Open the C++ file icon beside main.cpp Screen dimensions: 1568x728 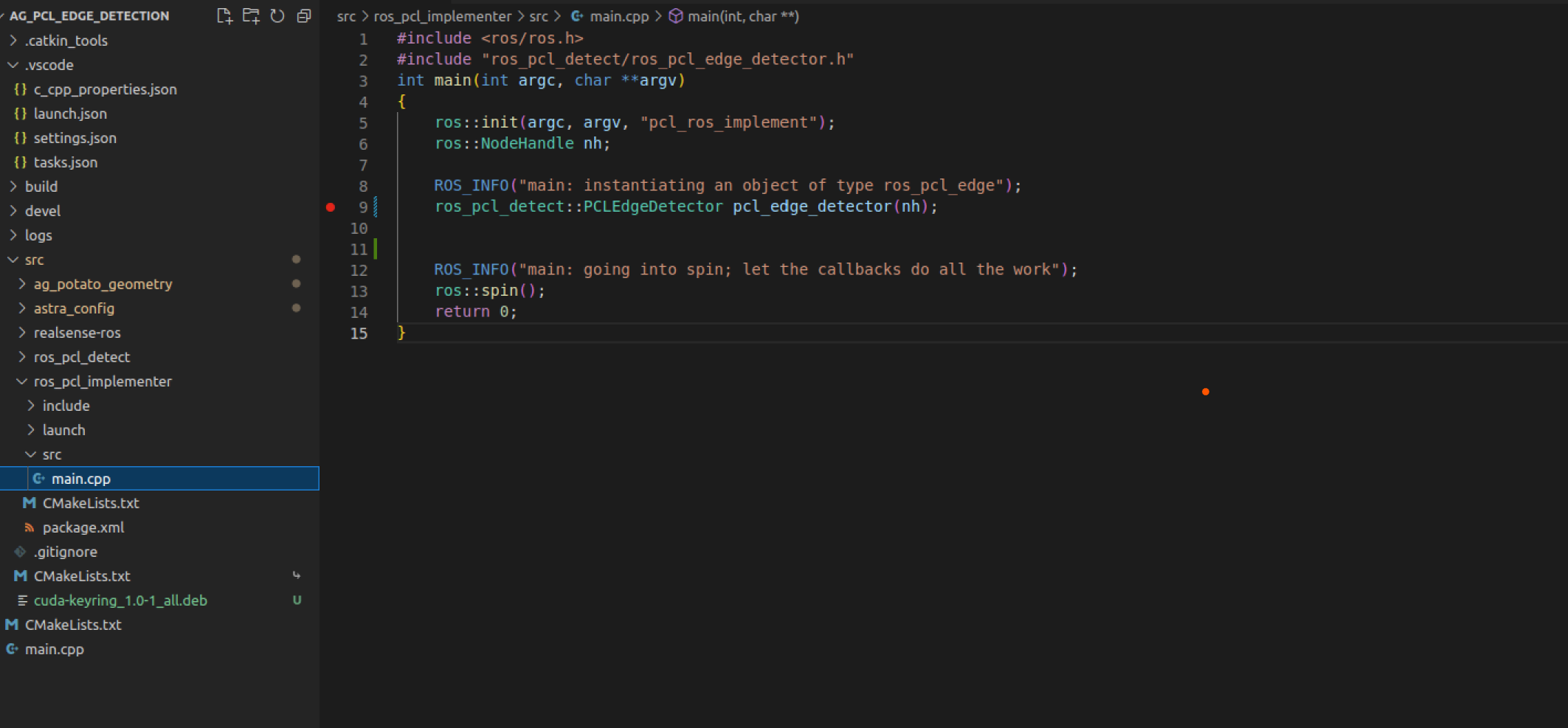39,479
